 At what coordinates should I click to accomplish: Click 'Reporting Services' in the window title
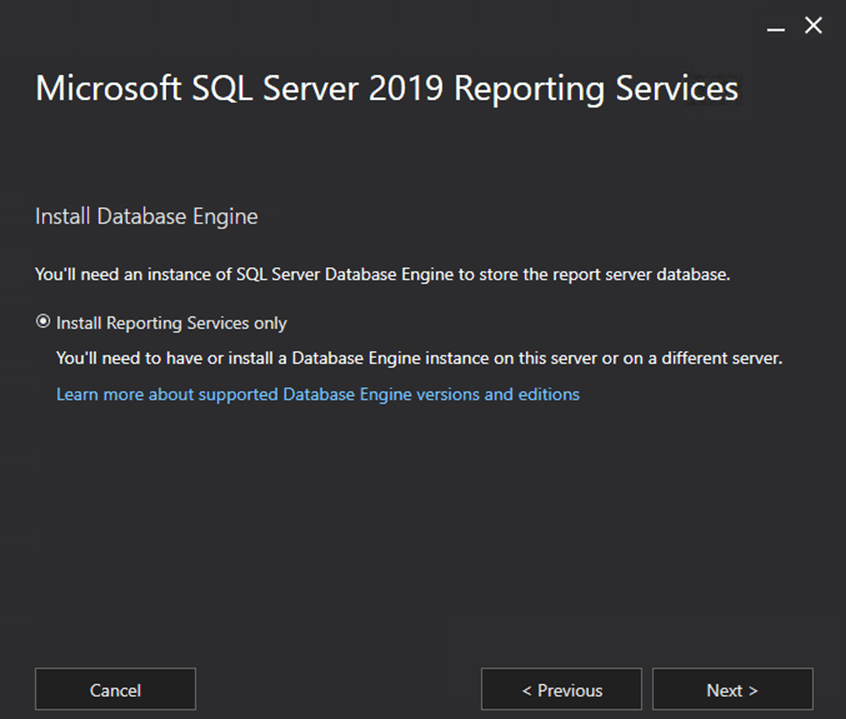coord(596,88)
